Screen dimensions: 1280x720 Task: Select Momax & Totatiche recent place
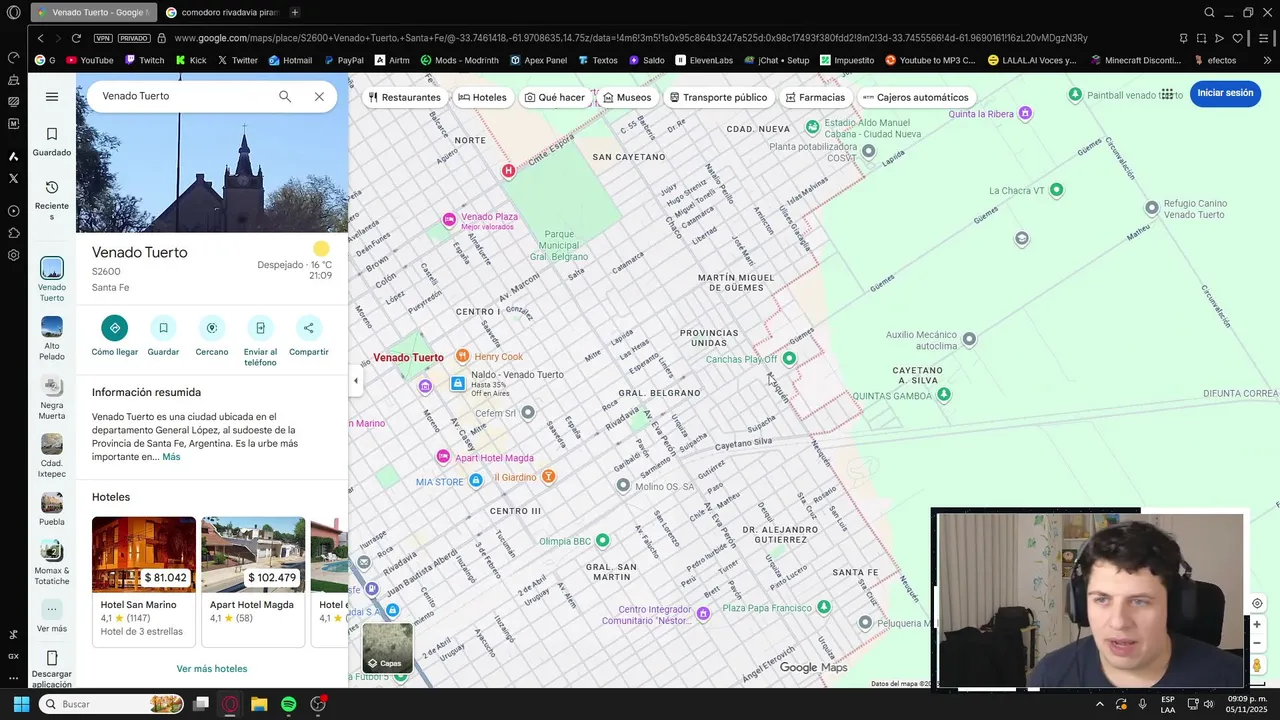52,562
